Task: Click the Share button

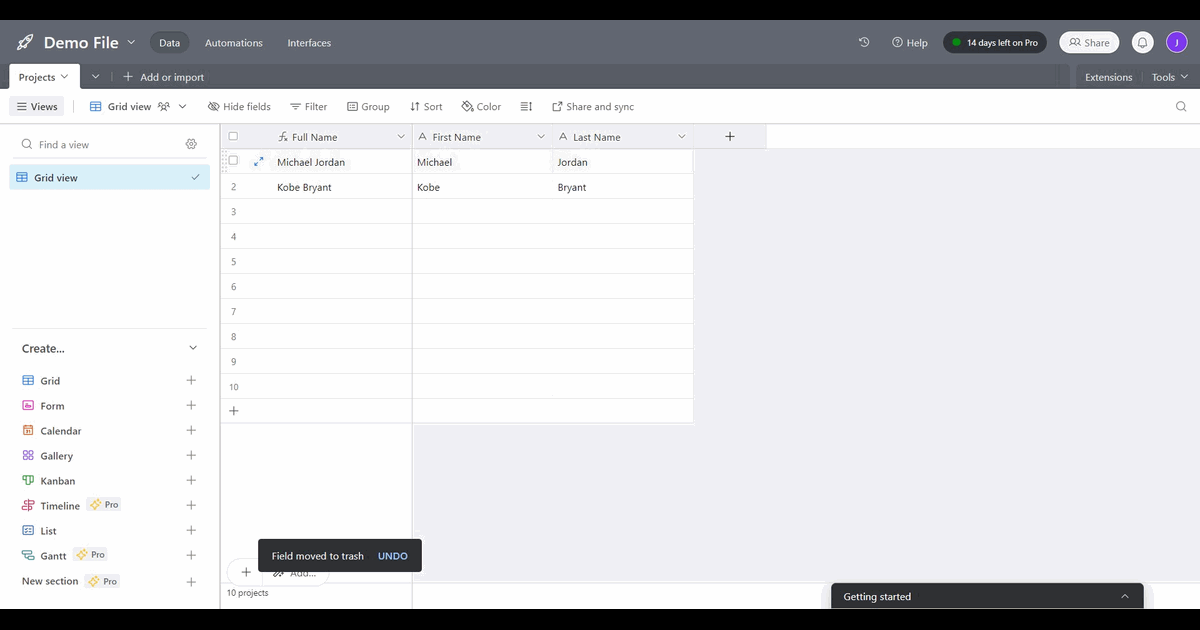Action: (1089, 43)
